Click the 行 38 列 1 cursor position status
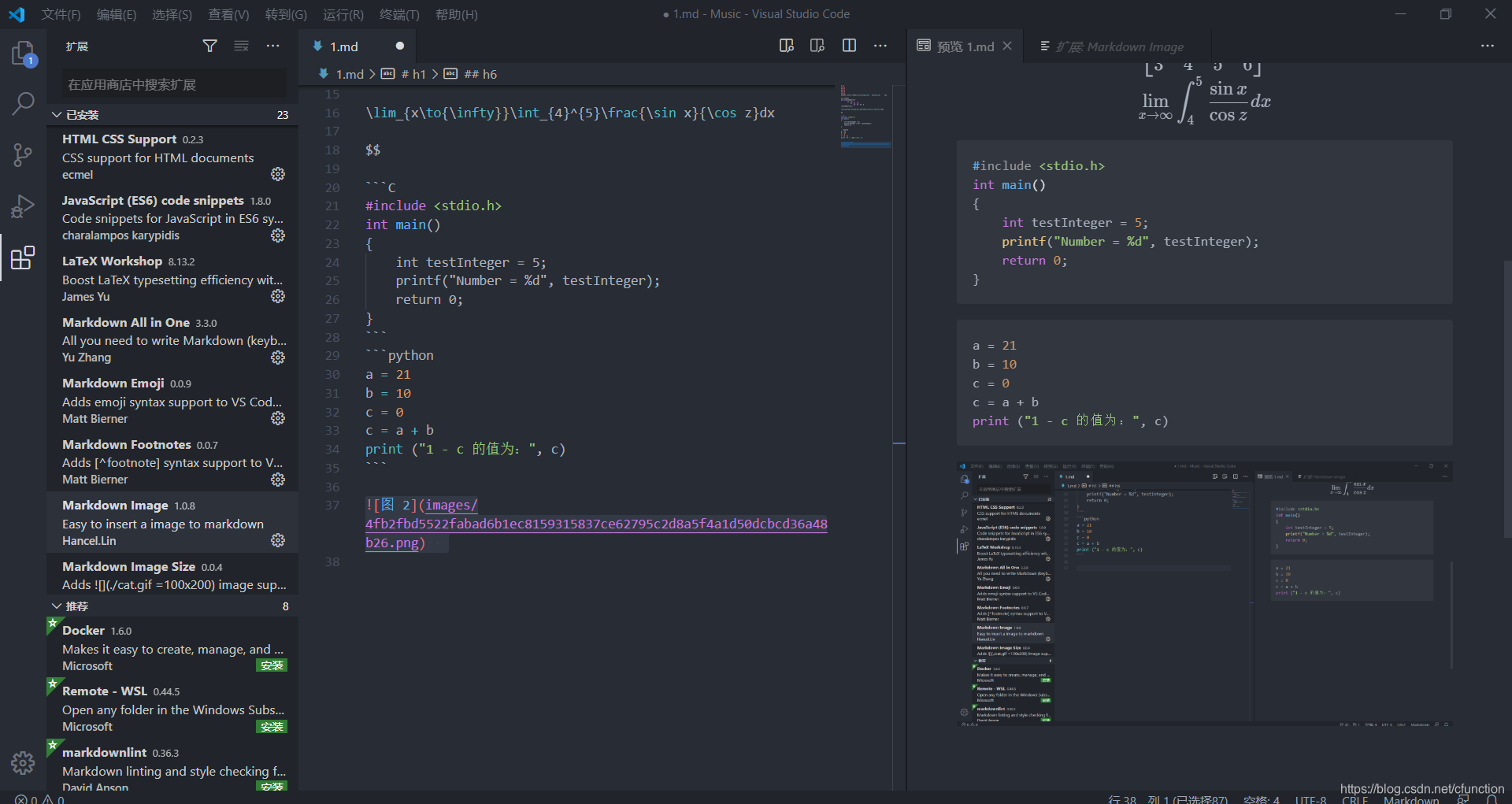This screenshot has height=804, width=1512. [x=1168, y=798]
